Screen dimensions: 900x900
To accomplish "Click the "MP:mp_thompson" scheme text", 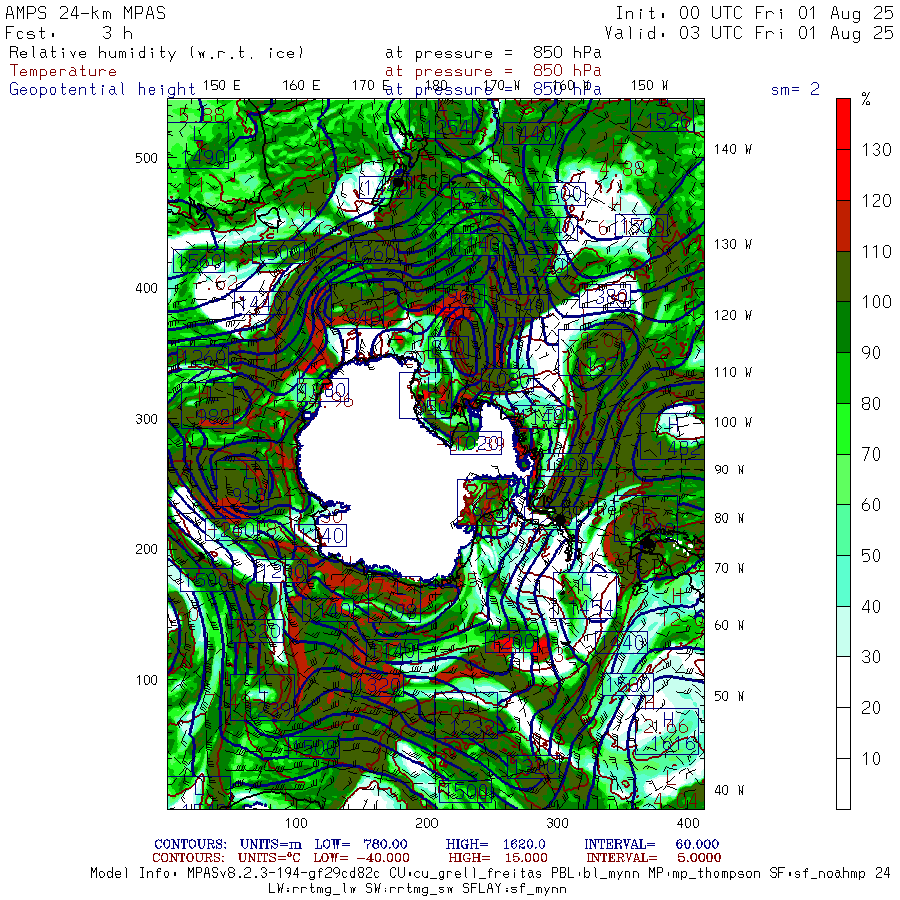I will [705, 874].
